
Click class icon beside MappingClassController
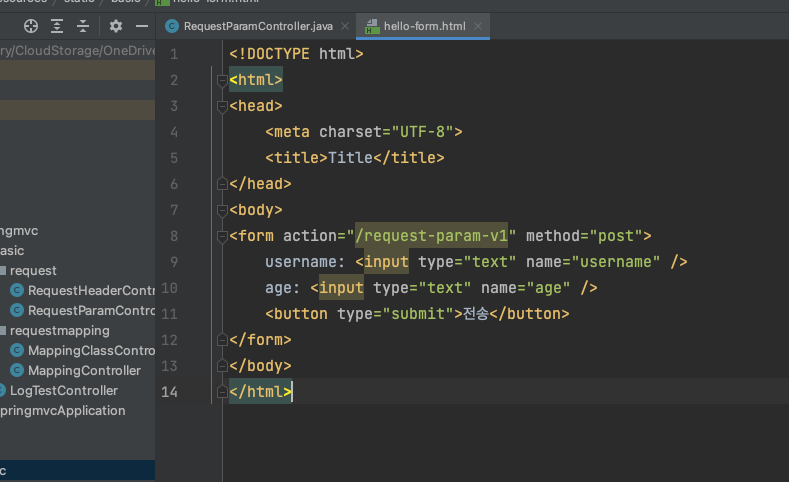[x=17, y=350]
